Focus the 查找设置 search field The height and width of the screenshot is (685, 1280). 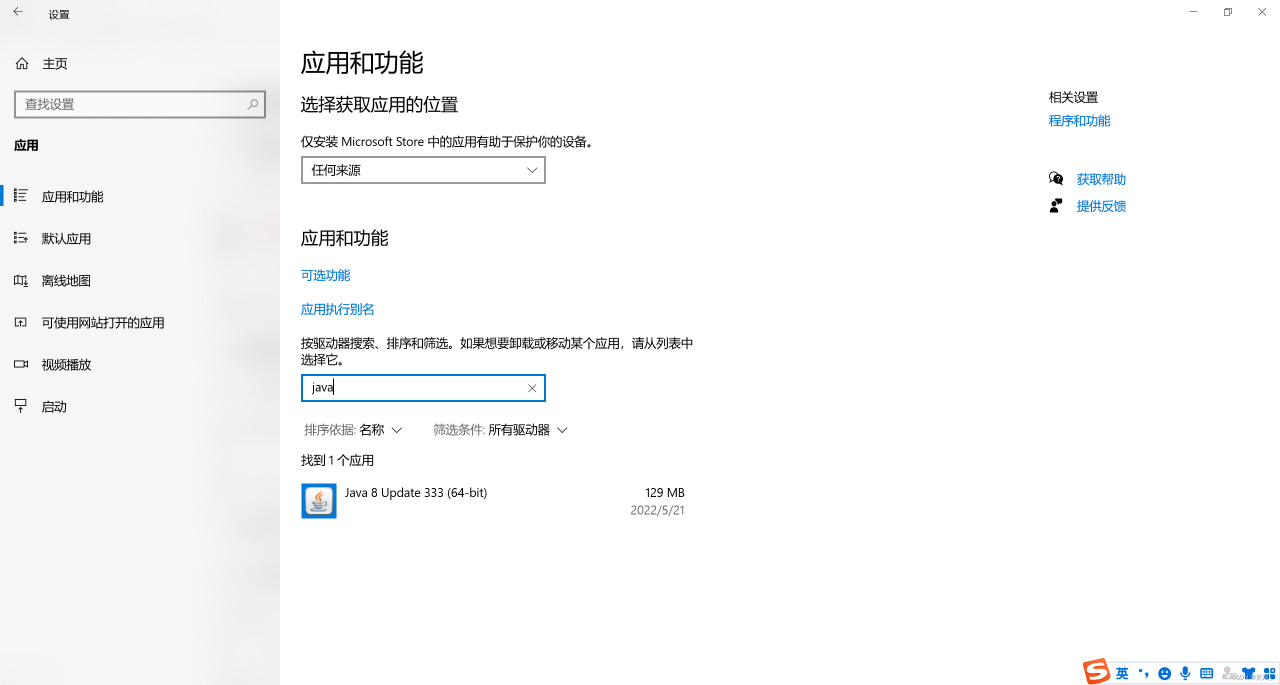click(140, 104)
